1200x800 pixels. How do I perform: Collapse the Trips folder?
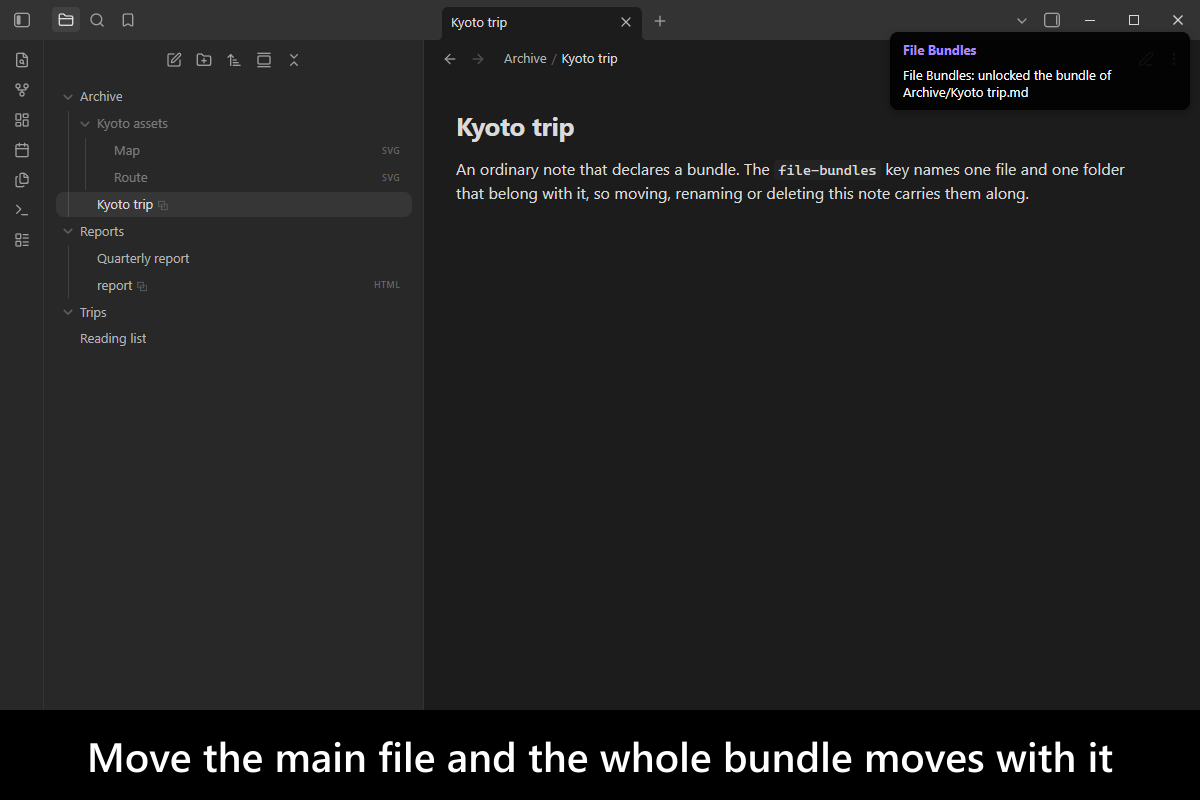click(68, 313)
